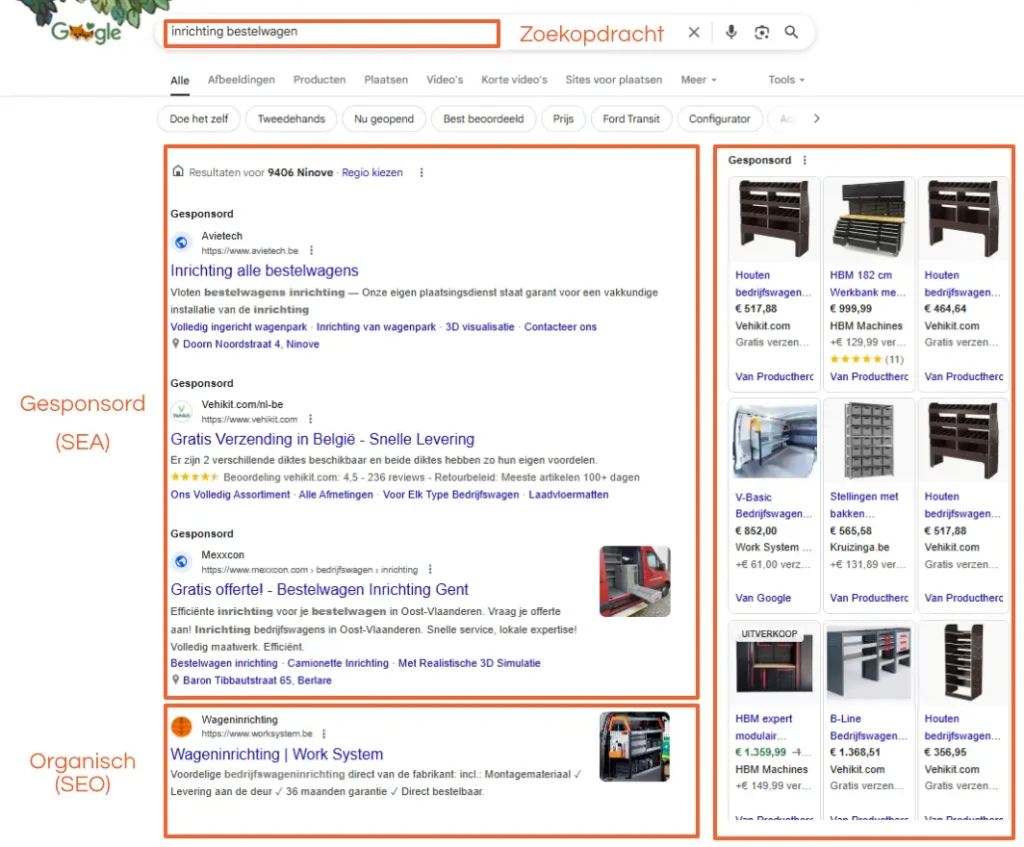This screenshot has width=1024, height=847.
Task: Open the three-dot menu next to Regio kiezen
Action: (421, 172)
